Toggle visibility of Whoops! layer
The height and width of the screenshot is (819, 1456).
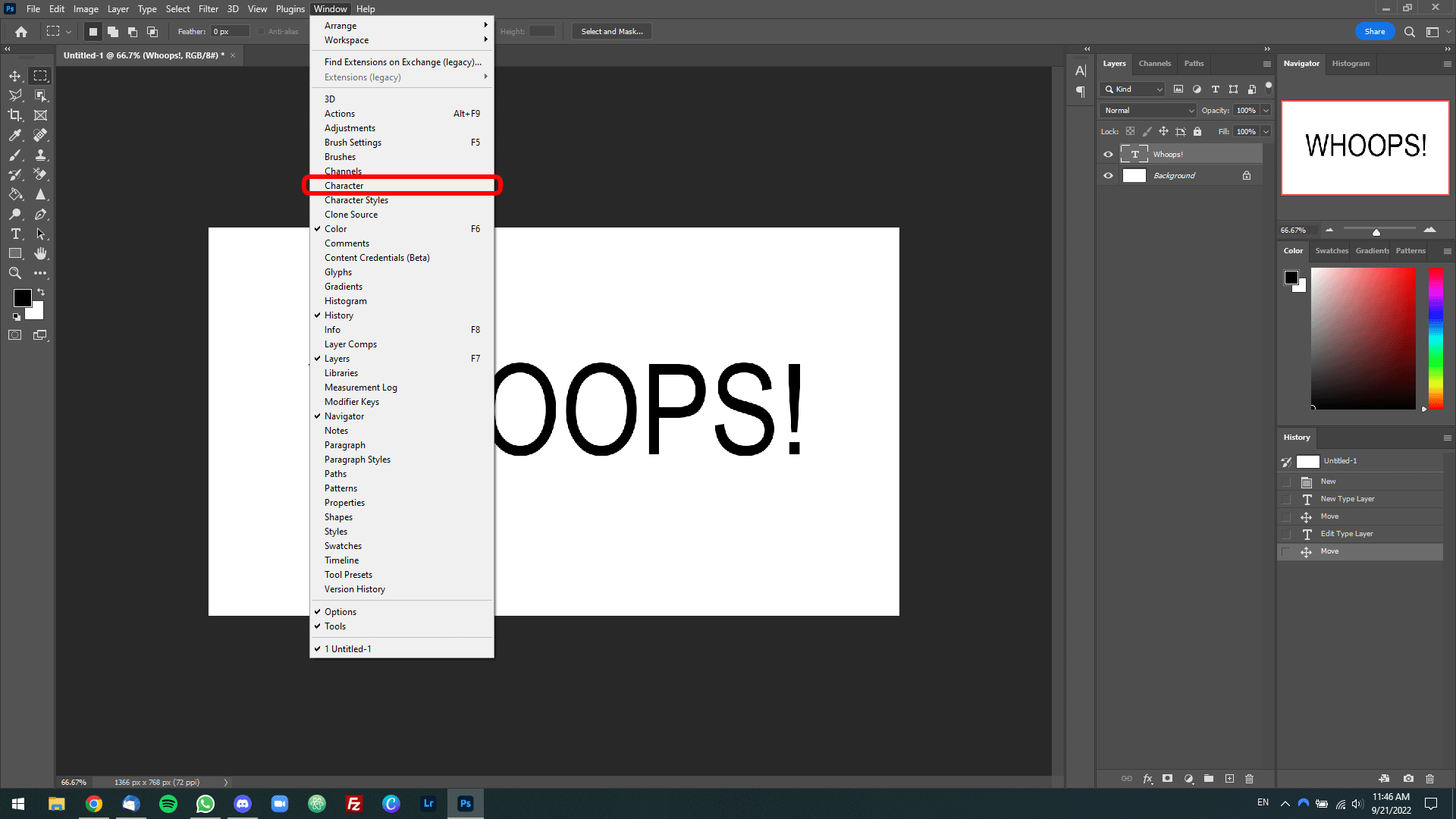coord(1108,153)
